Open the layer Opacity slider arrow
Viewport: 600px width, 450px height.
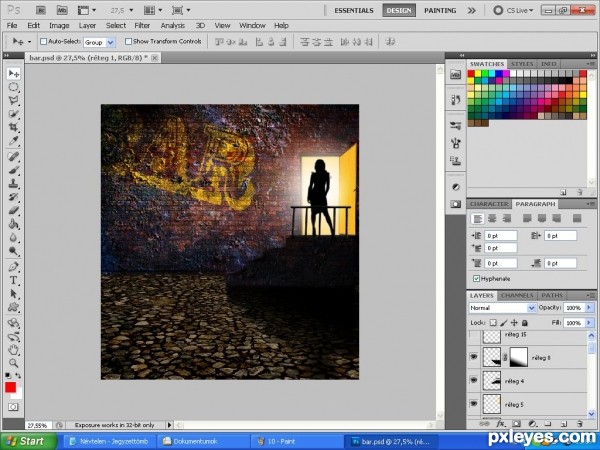click(x=589, y=307)
